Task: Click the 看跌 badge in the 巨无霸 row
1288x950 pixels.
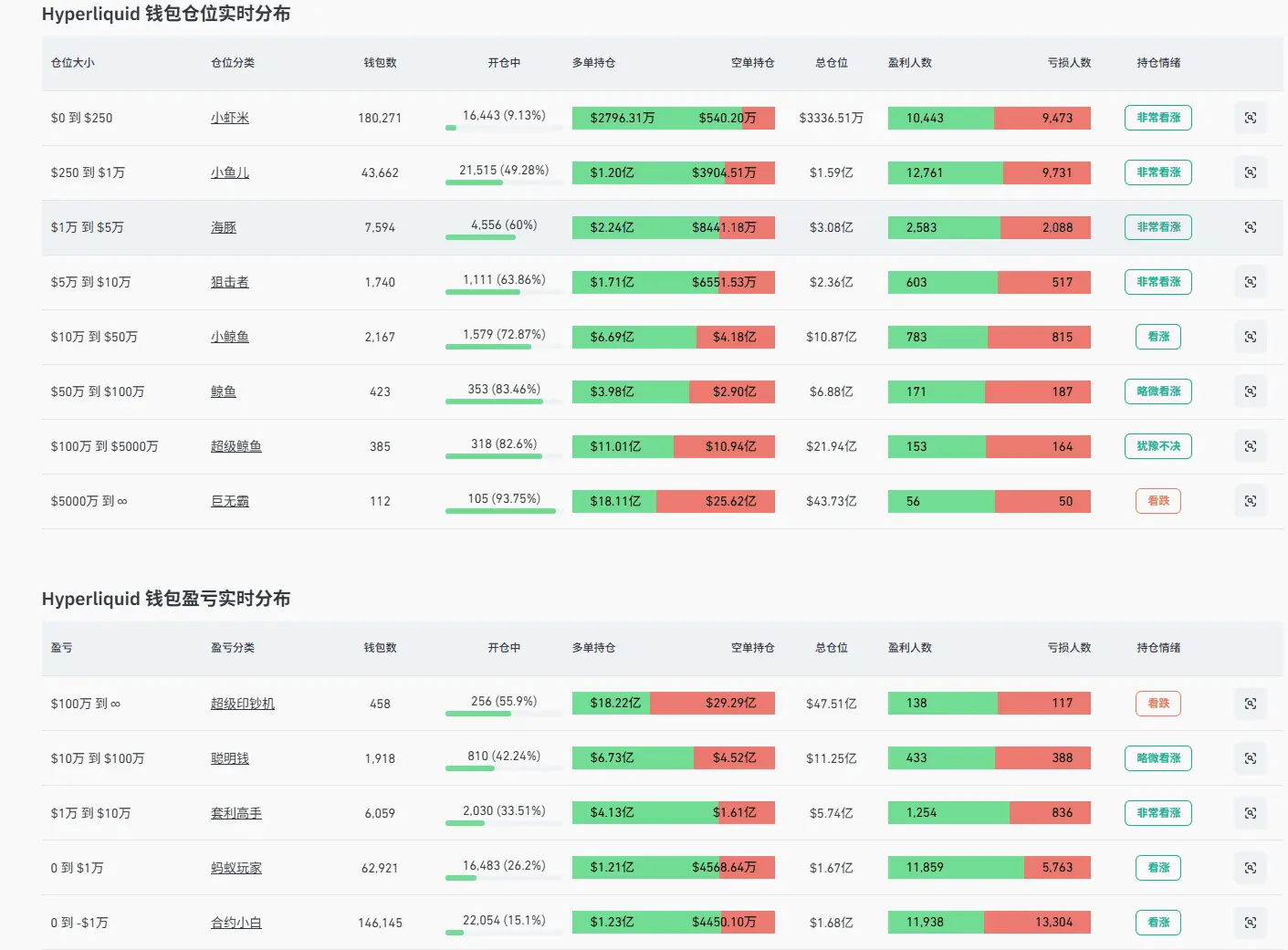Action: pos(1158,501)
